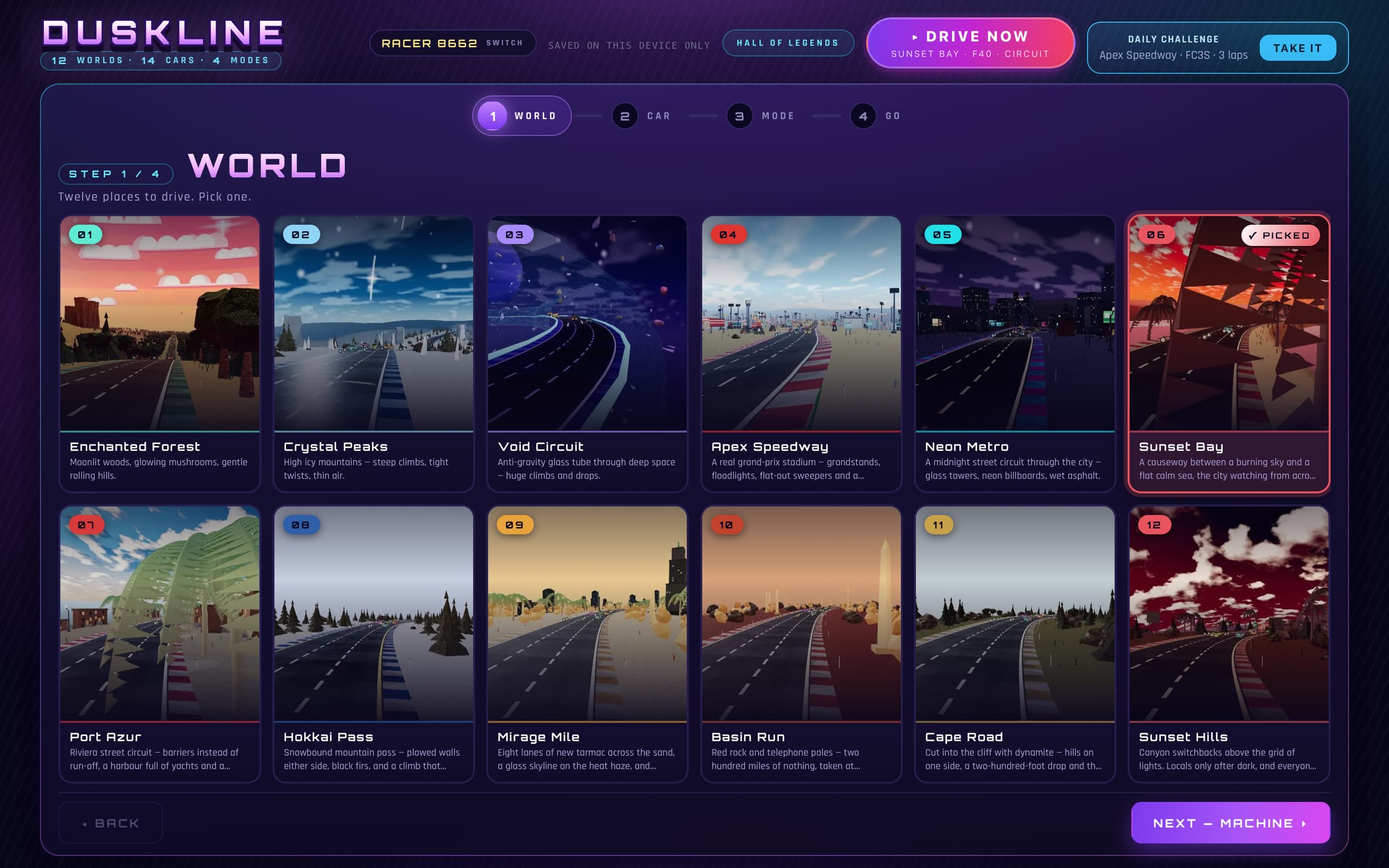The height and width of the screenshot is (868, 1389).
Task: Click the Picked badge on Sunset Bay
Action: pyautogui.click(x=1280, y=236)
